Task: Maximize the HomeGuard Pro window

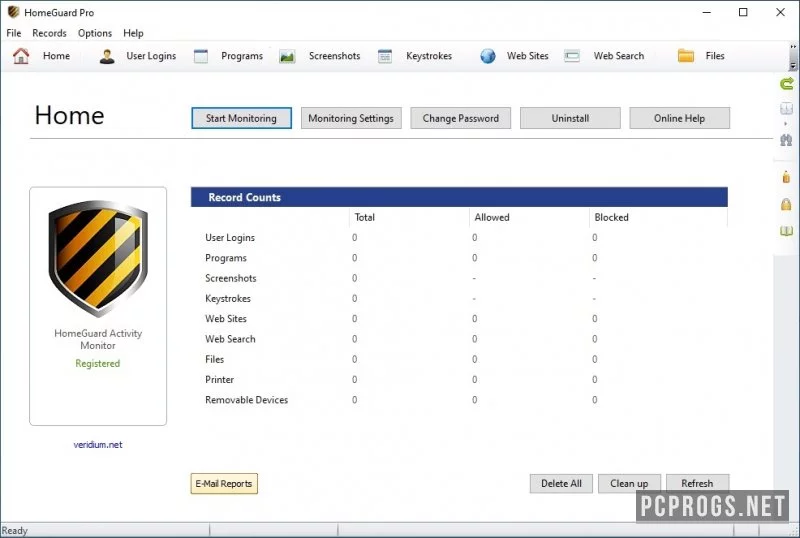Action: click(x=743, y=12)
